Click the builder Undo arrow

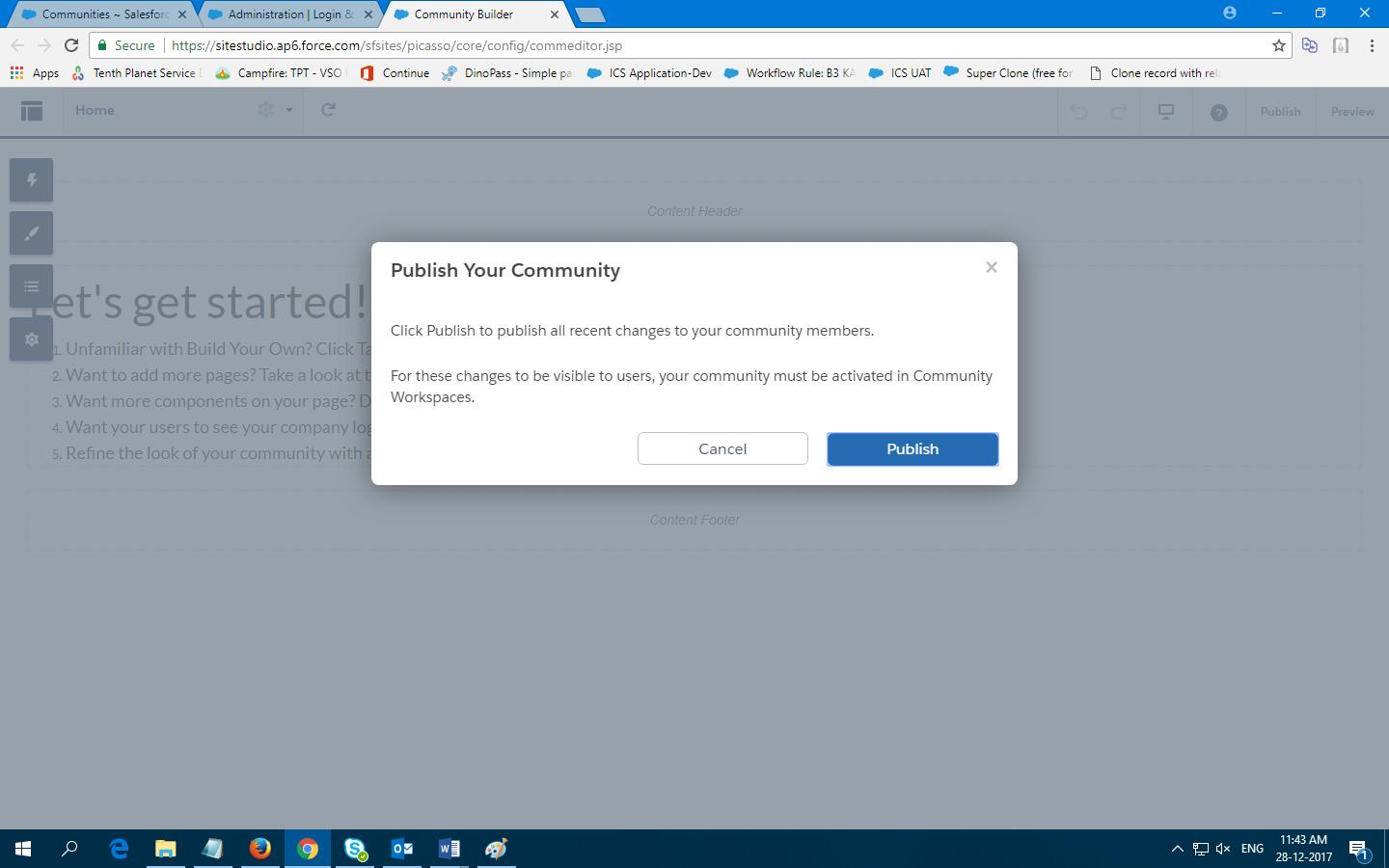[x=1078, y=112]
